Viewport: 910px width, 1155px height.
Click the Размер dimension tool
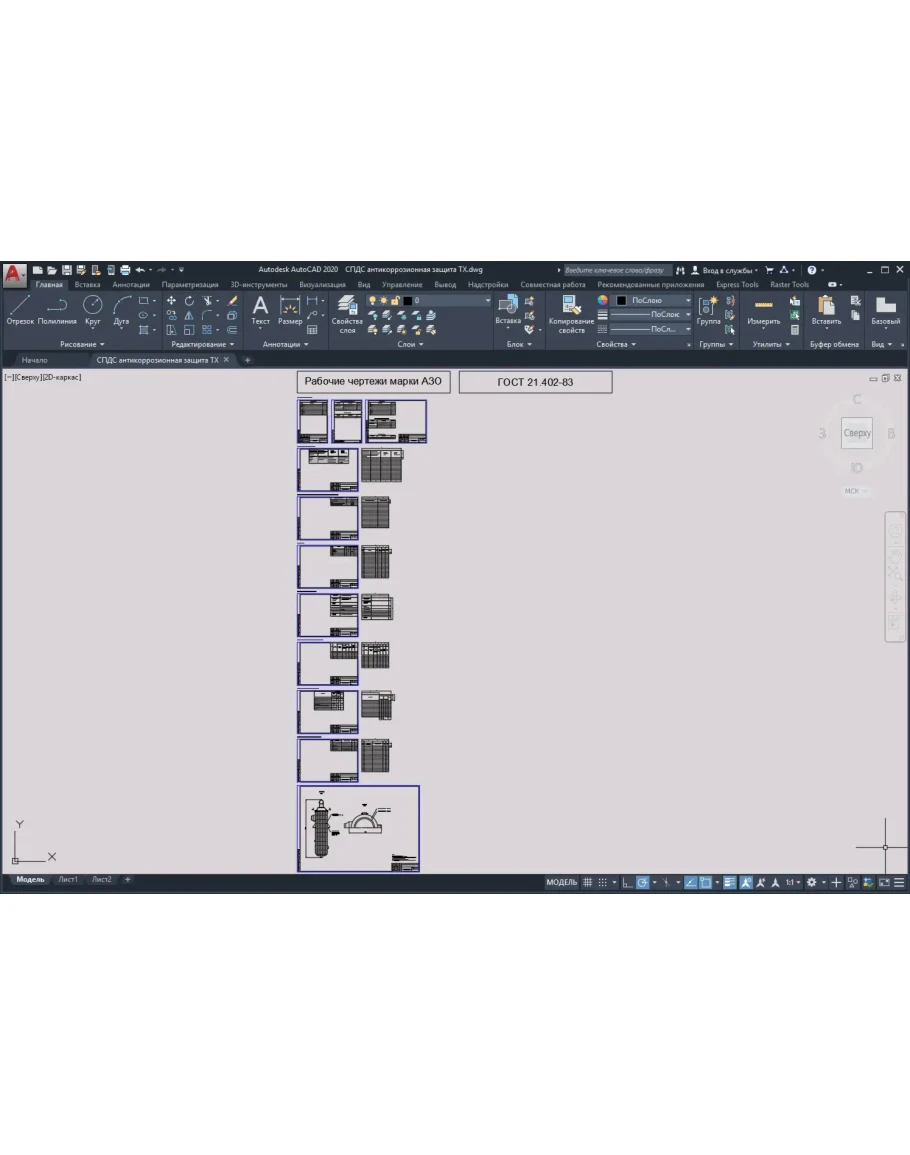click(x=290, y=310)
